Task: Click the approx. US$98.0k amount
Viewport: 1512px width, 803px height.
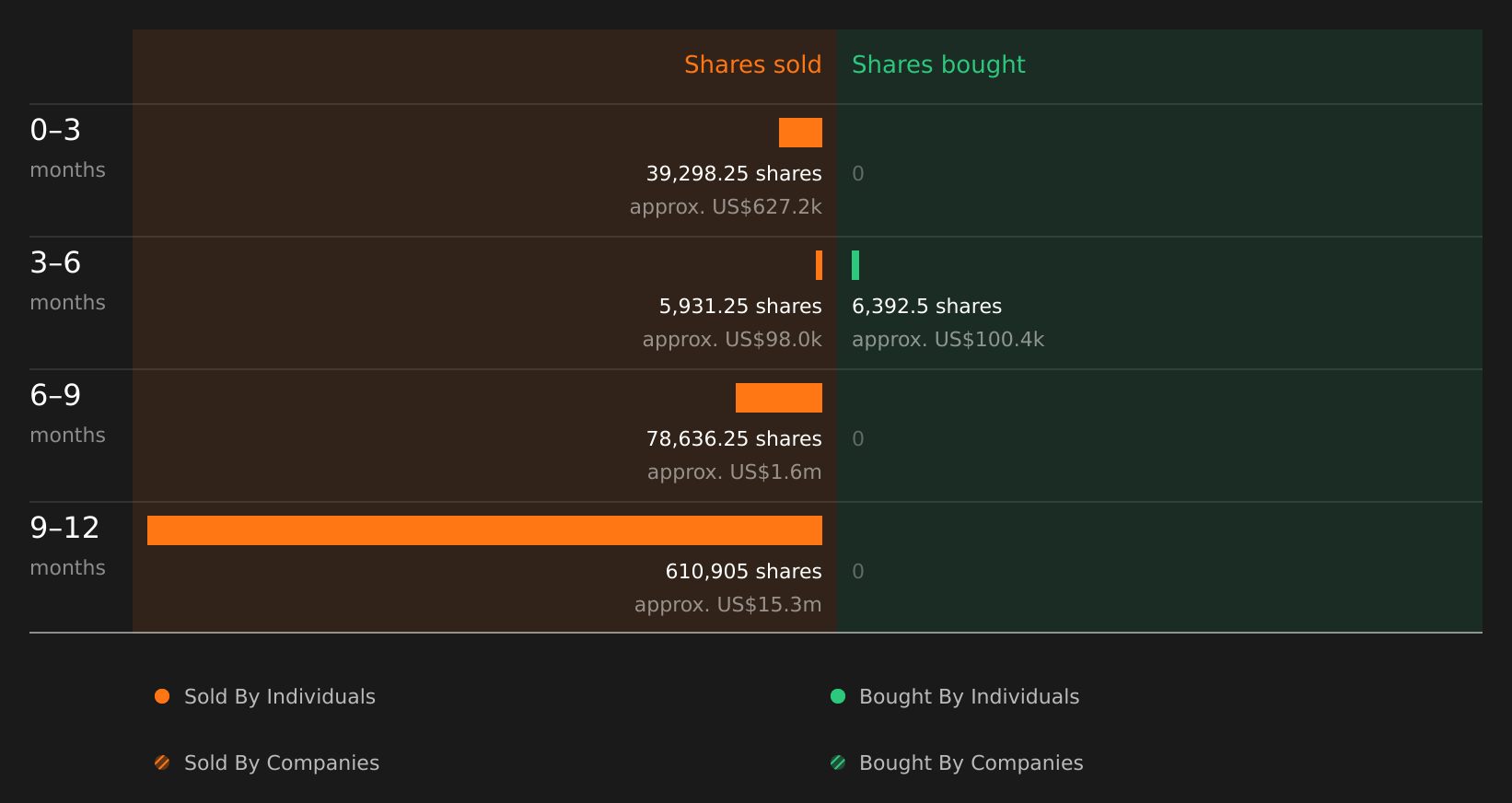Action: pos(732,340)
